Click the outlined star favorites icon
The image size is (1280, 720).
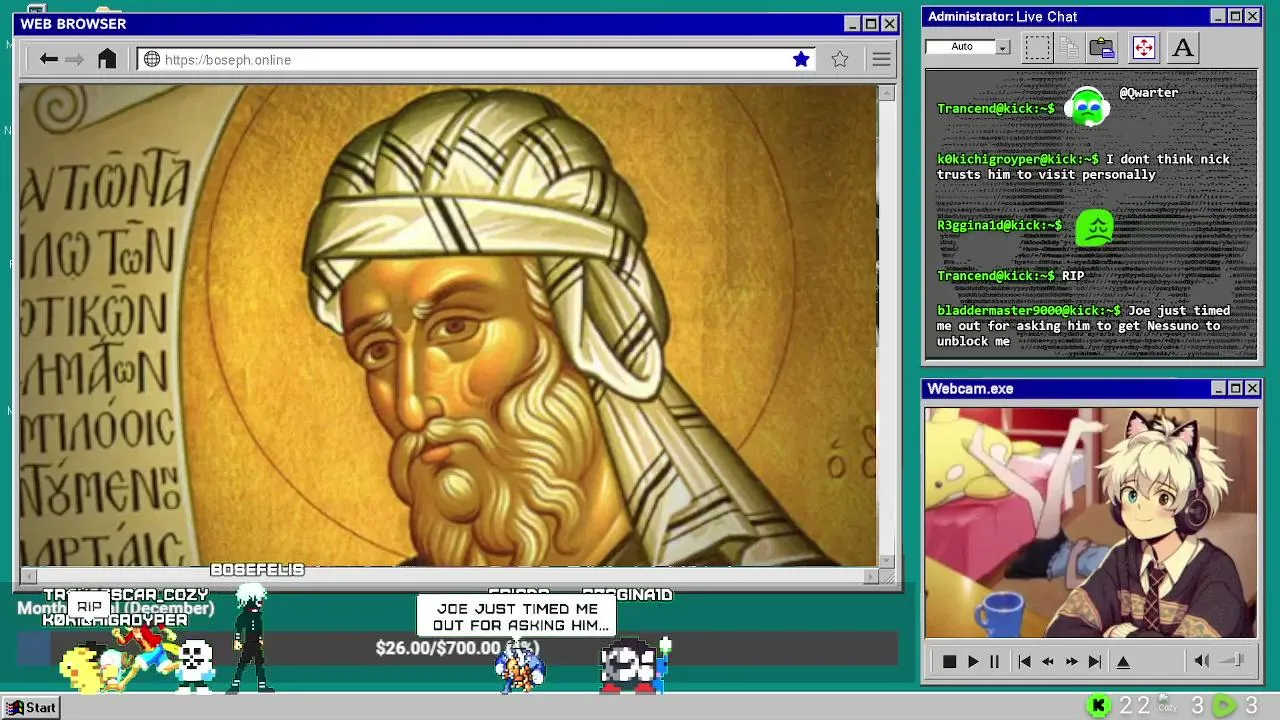click(x=840, y=59)
